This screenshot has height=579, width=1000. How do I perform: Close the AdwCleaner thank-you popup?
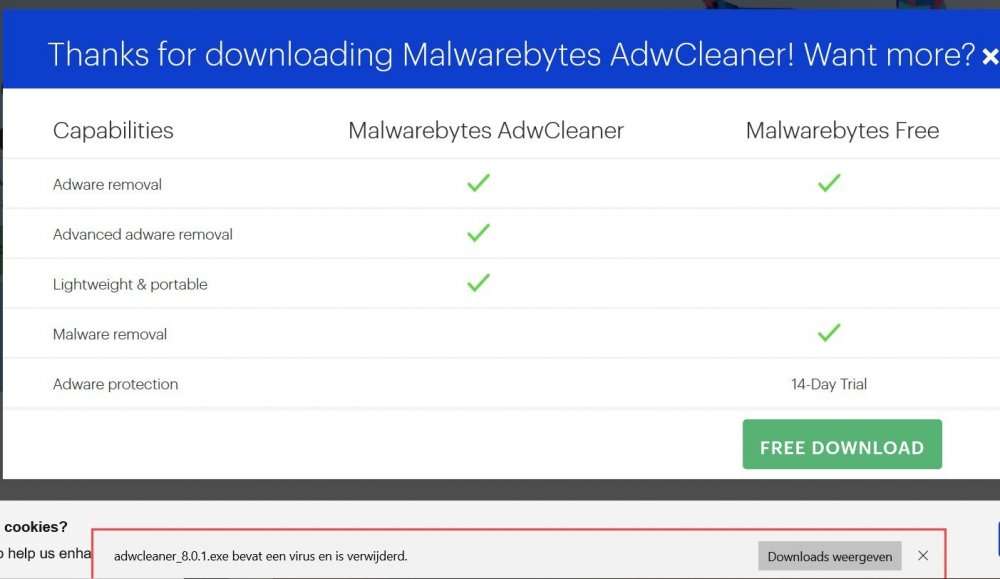pyautogui.click(x=989, y=56)
